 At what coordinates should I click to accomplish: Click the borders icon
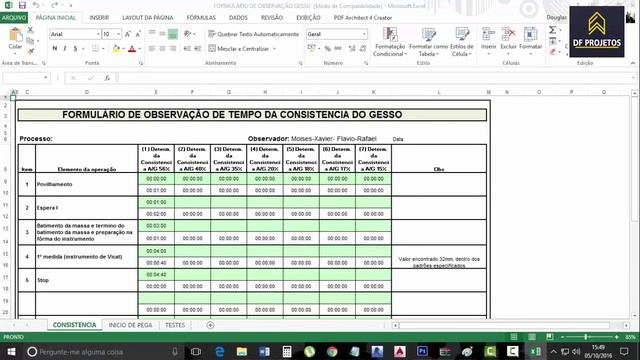tap(95, 49)
